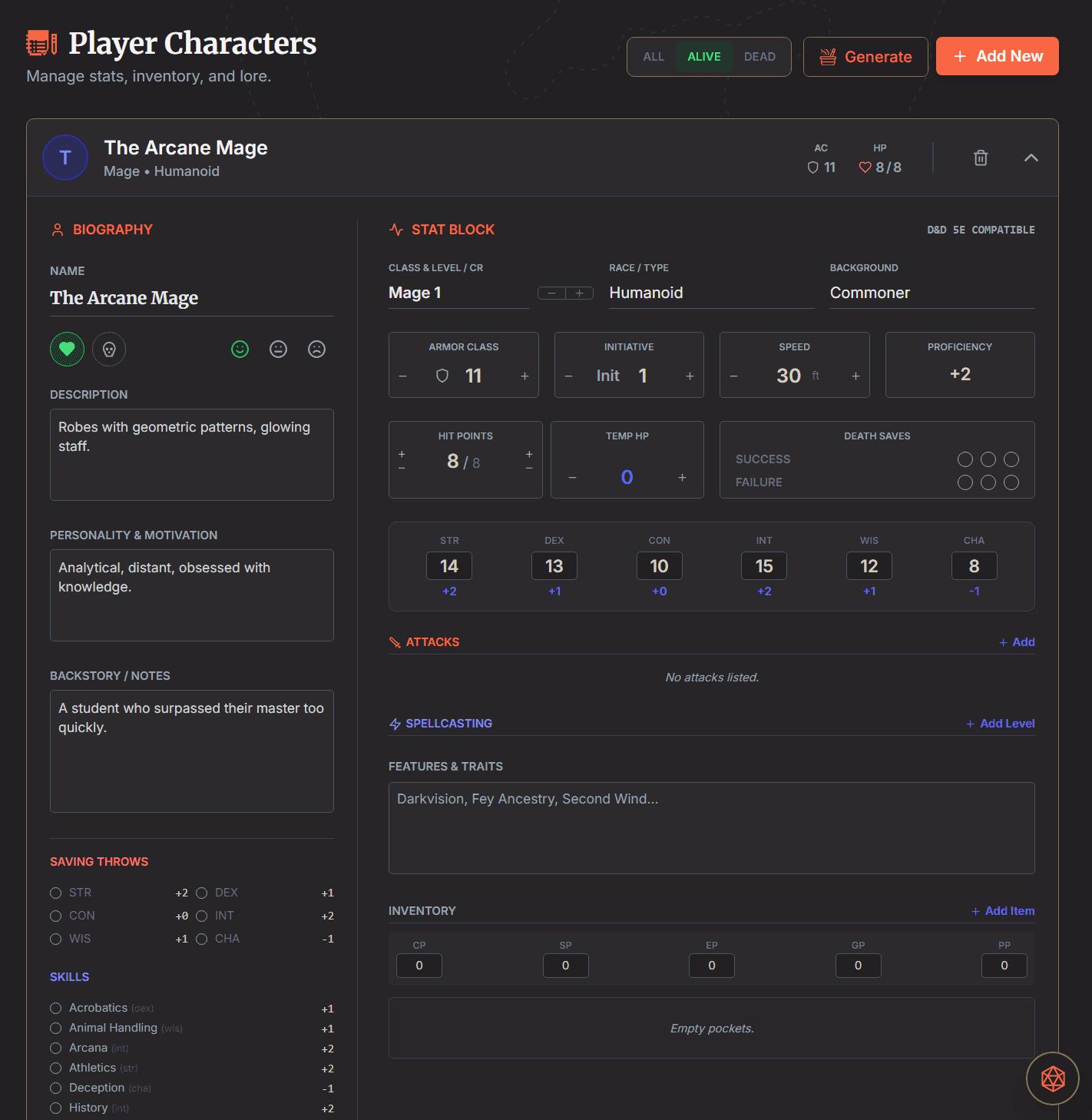Image resolution: width=1092 pixels, height=1120 pixels.
Task: Decrease Speed value
Action: [734, 376]
